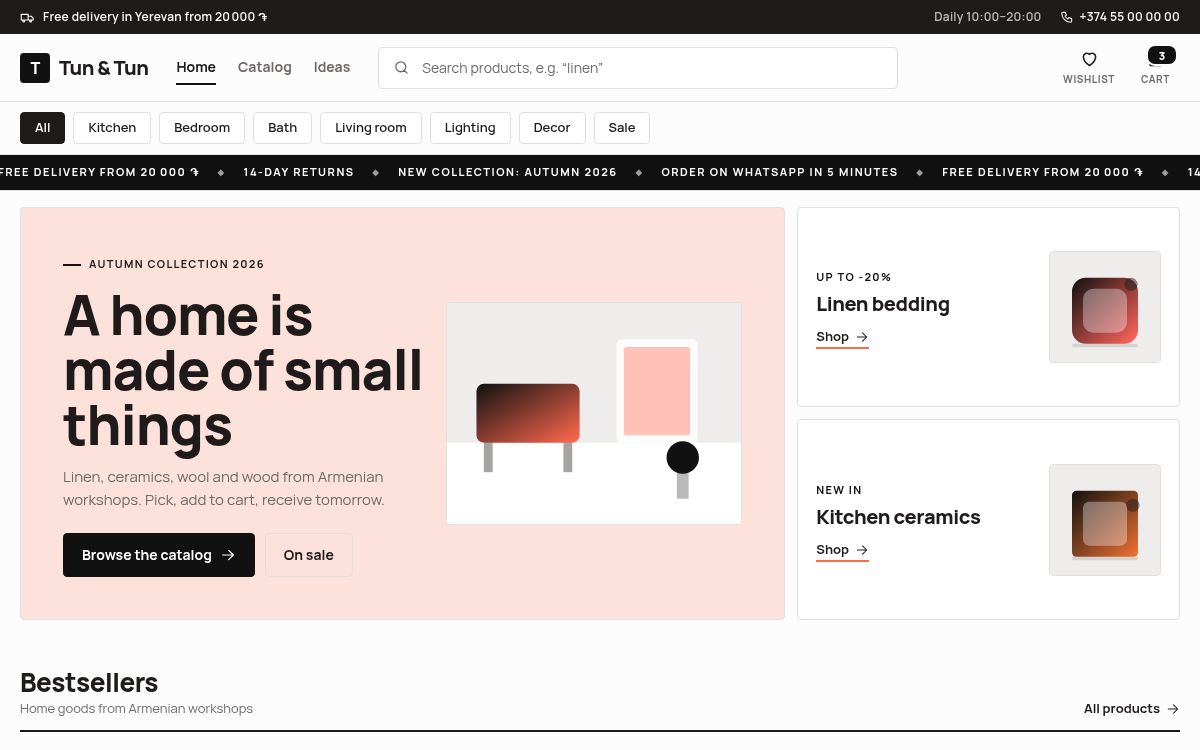
Task: Click ORDER ON WHATSAPP IN 5 MINUTES text
Action: tap(779, 172)
